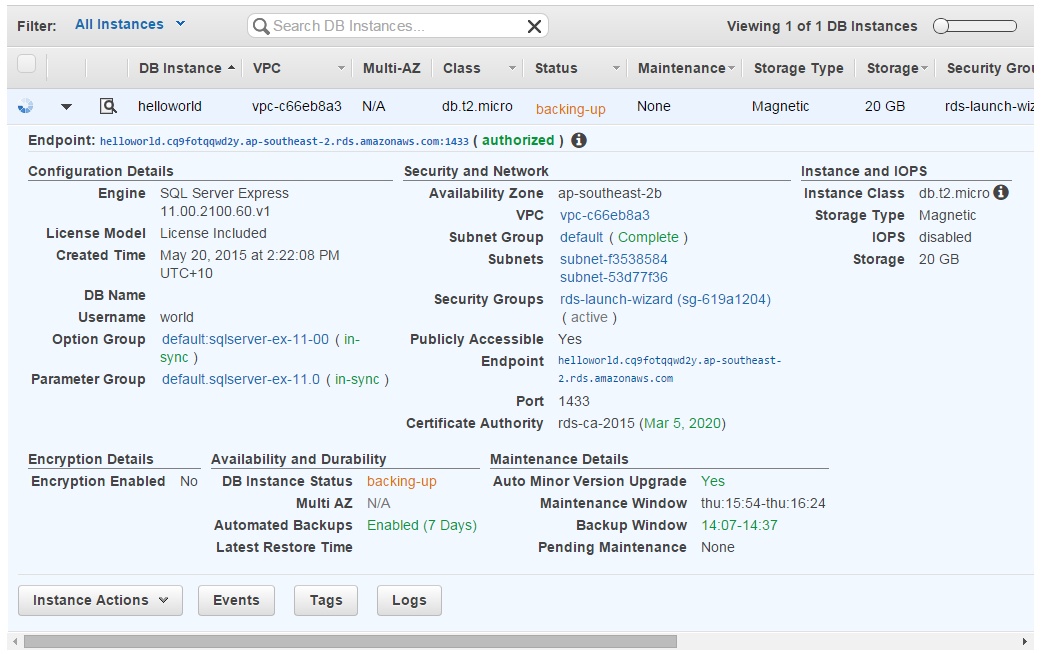Click the ap-southeast-2b availability zone value
1041x654 pixels.
click(x=609, y=193)
